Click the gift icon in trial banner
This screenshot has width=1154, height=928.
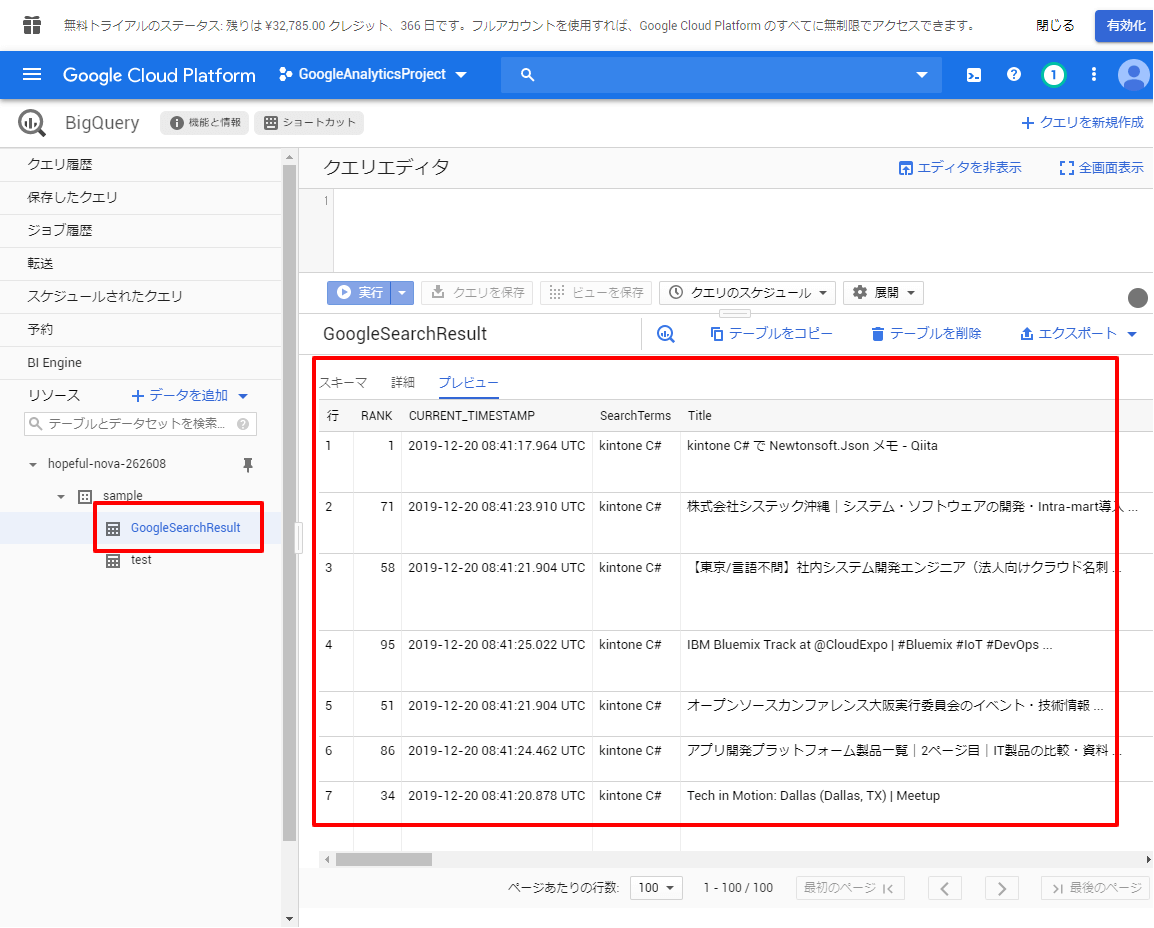coord(32,25)
